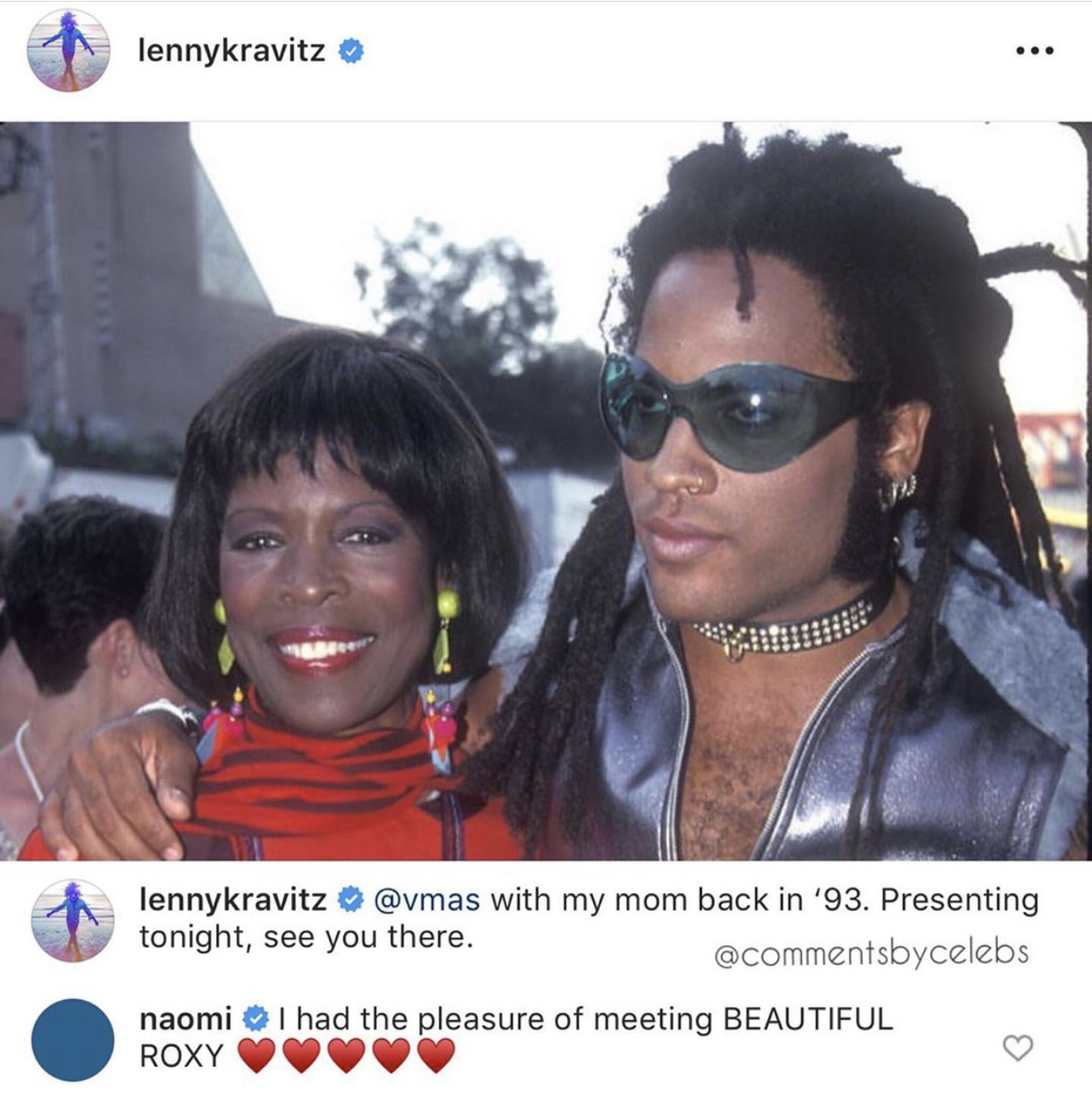Click the first red heart emoji
Screen dimensions: 1092x1109
pyautogui.click(x=257, y=1055)
